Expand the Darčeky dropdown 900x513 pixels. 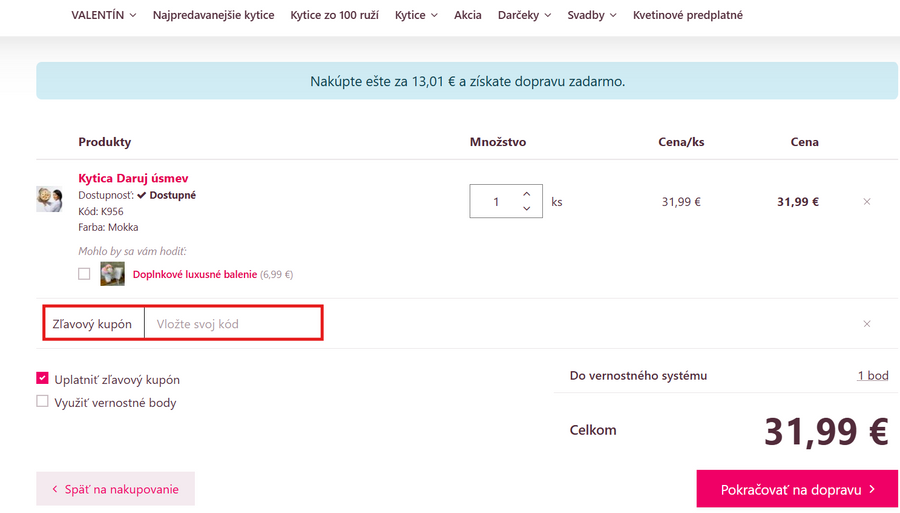click(524, 15)
